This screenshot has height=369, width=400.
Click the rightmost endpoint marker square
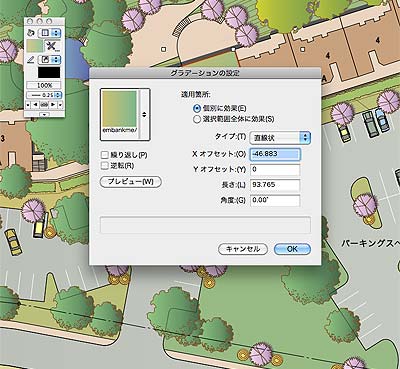(x=60, y=105)
